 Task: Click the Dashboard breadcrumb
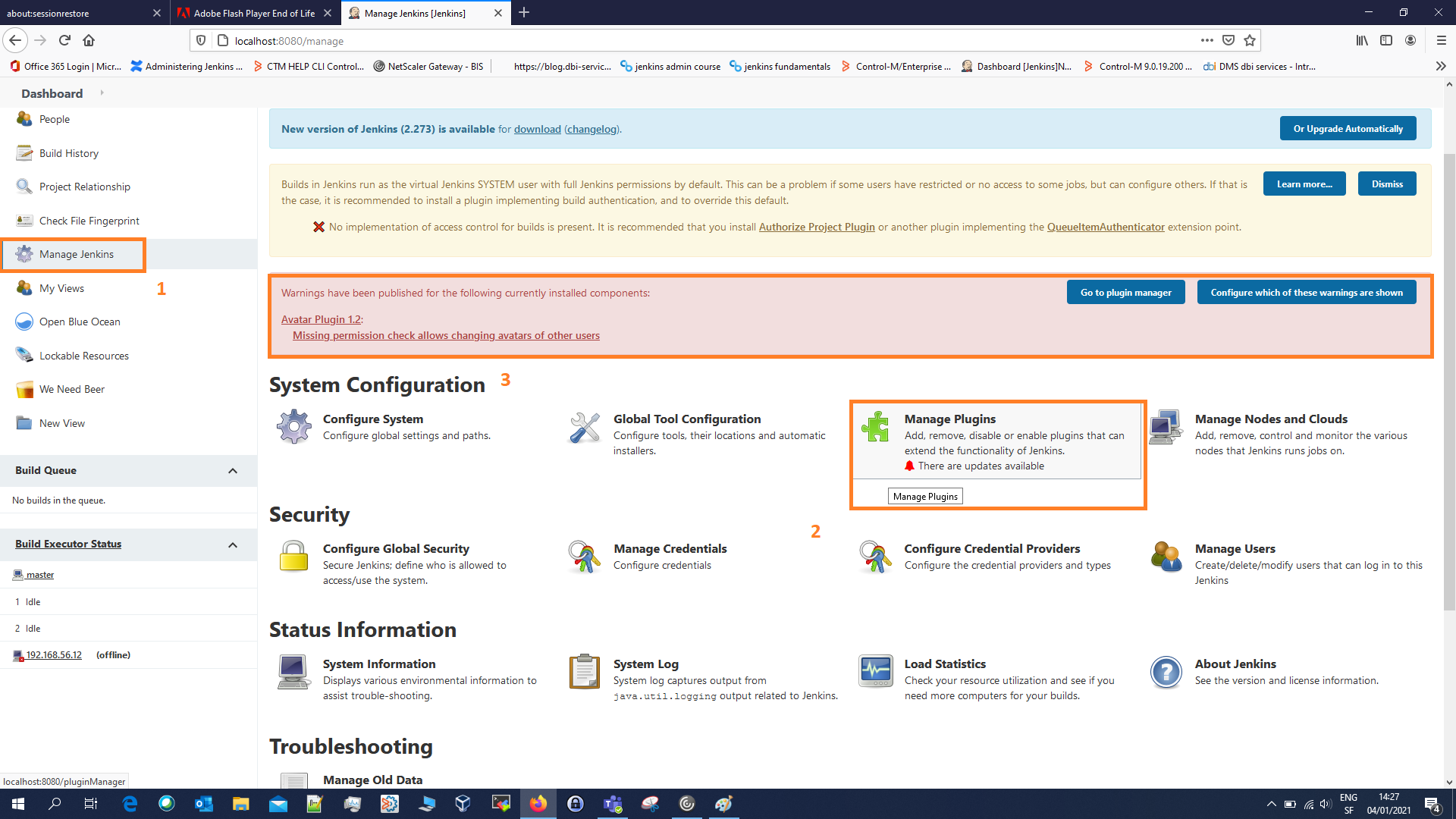click(x=52, y=93)
